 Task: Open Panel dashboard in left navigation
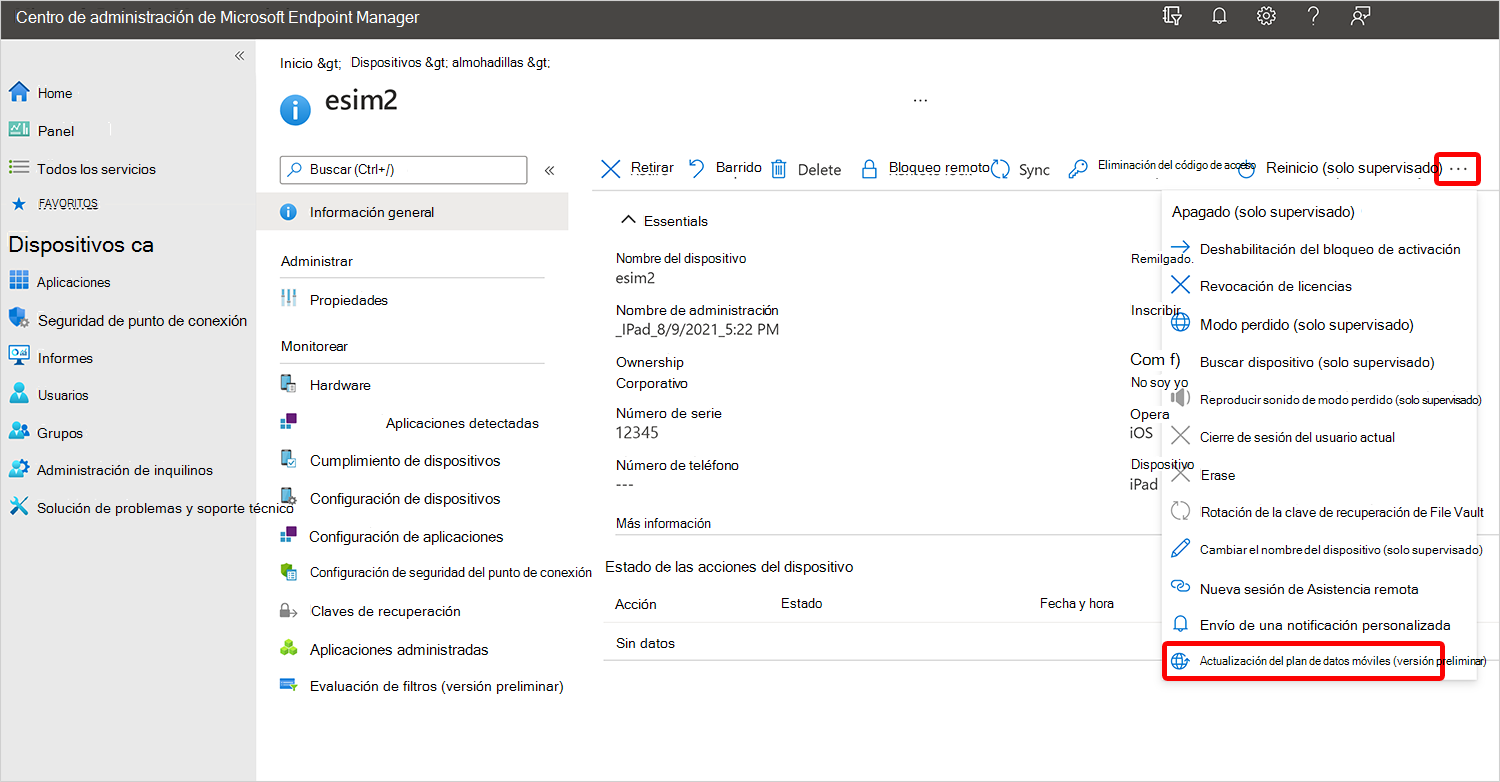[x=56, y=131]
